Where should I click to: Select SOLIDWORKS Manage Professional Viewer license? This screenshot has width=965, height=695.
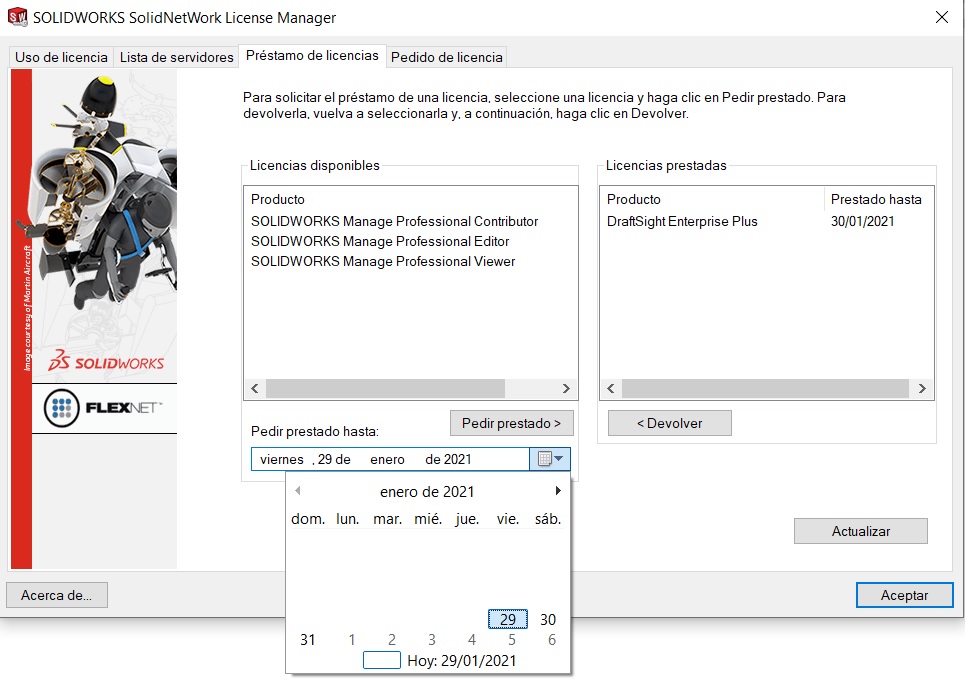(383, 261)
